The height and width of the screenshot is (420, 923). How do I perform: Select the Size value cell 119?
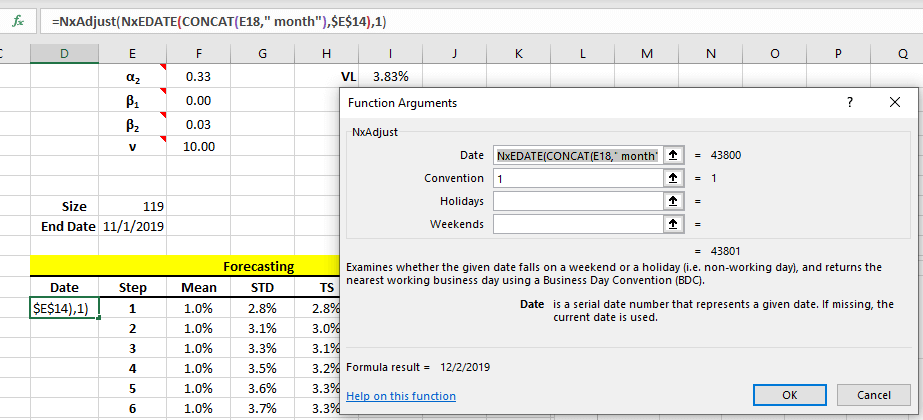(133, 206)
